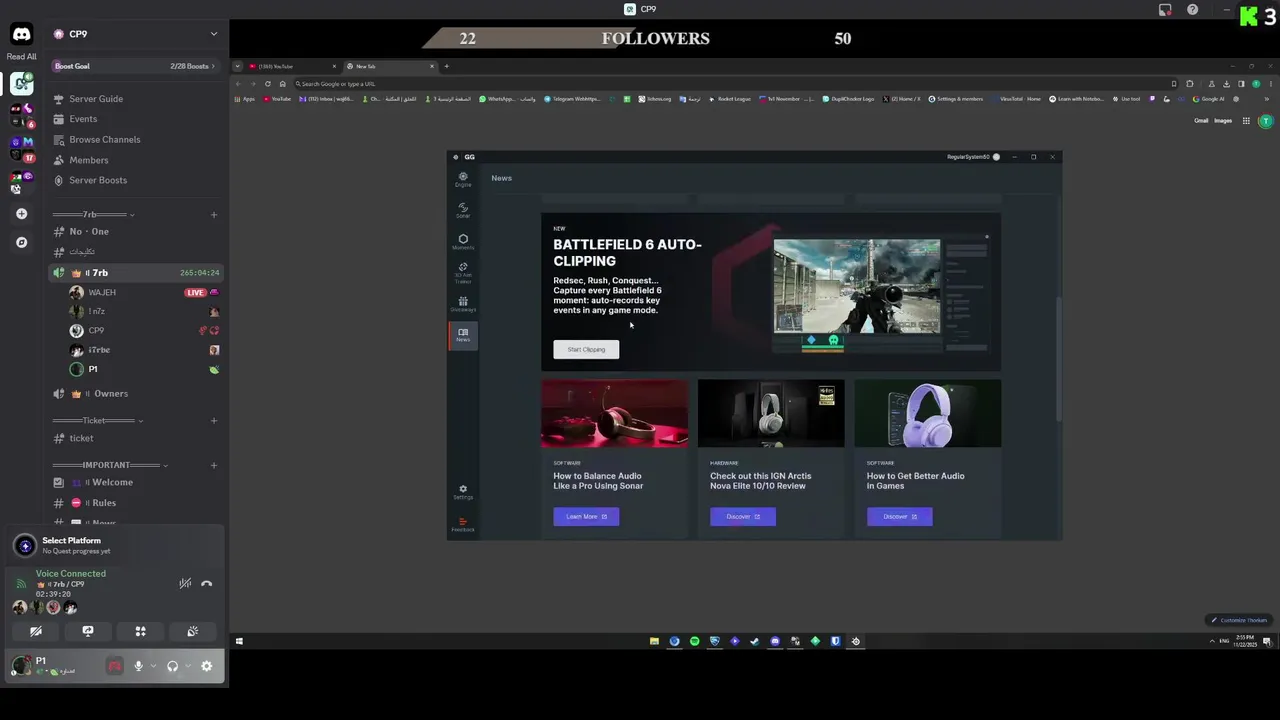This screenshot has height=720, width=1280.
Task: Toggle noise suppression in voice panel
Action: coord(185,583)
